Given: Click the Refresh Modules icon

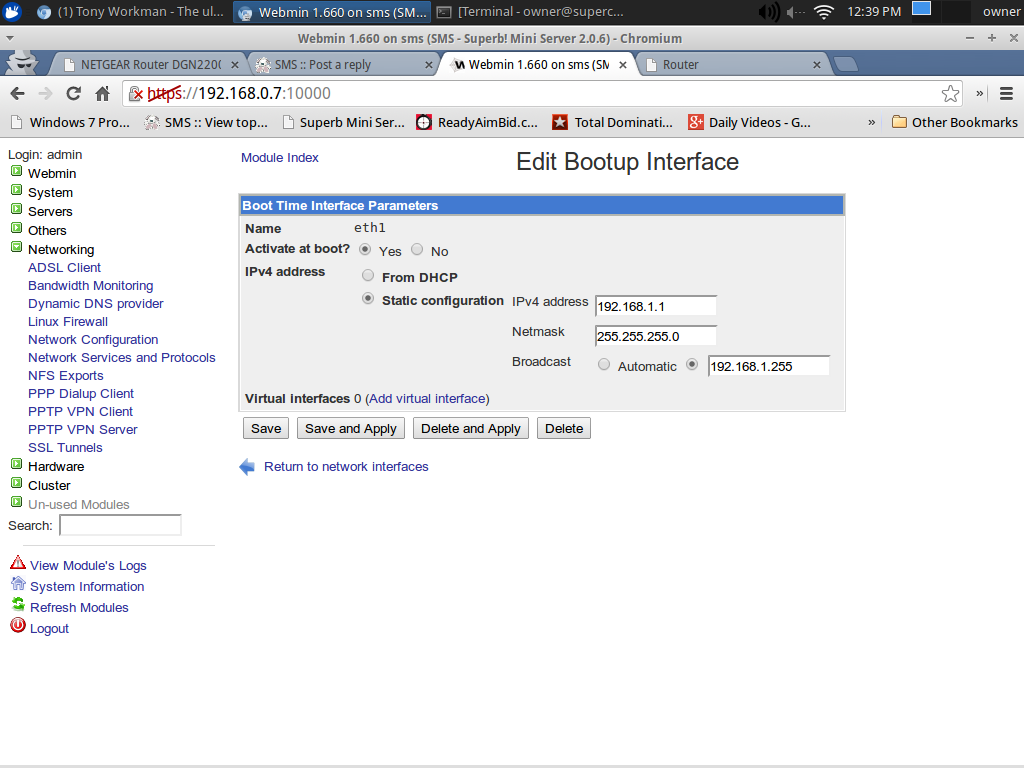Looking at the screenshot, I should [17, 606].
